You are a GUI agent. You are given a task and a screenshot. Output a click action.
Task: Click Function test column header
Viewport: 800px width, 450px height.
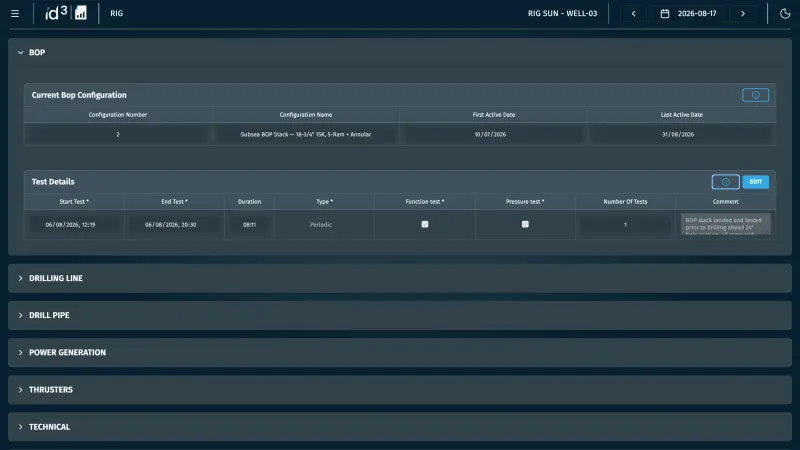point(424,202)
